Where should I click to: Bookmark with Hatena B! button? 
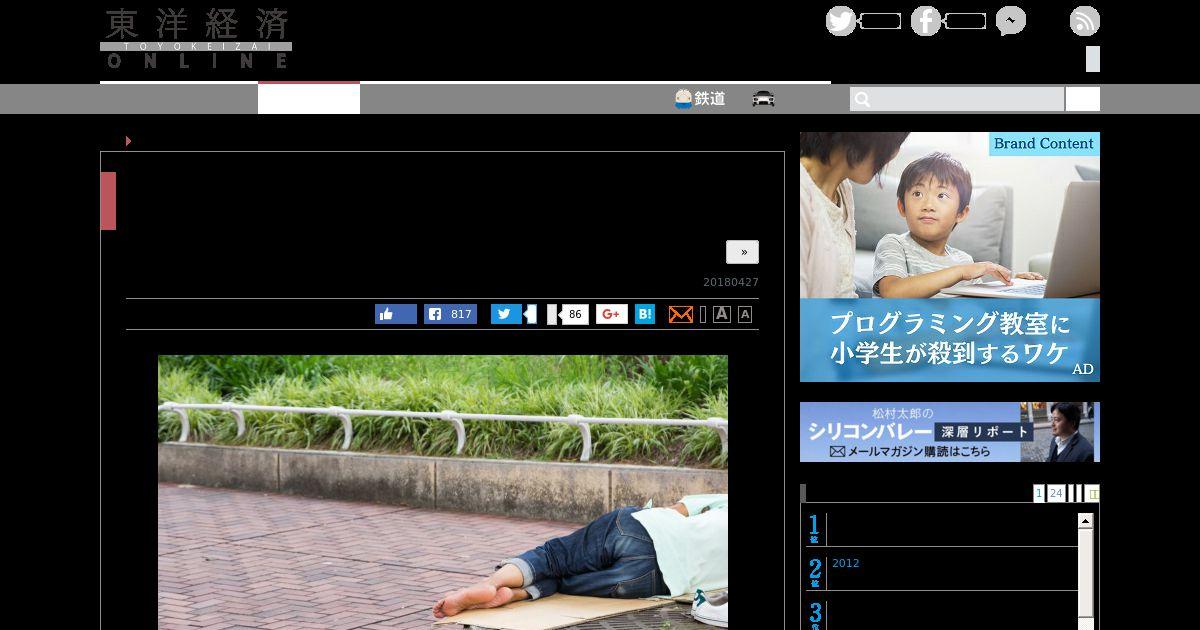point(645,314)
